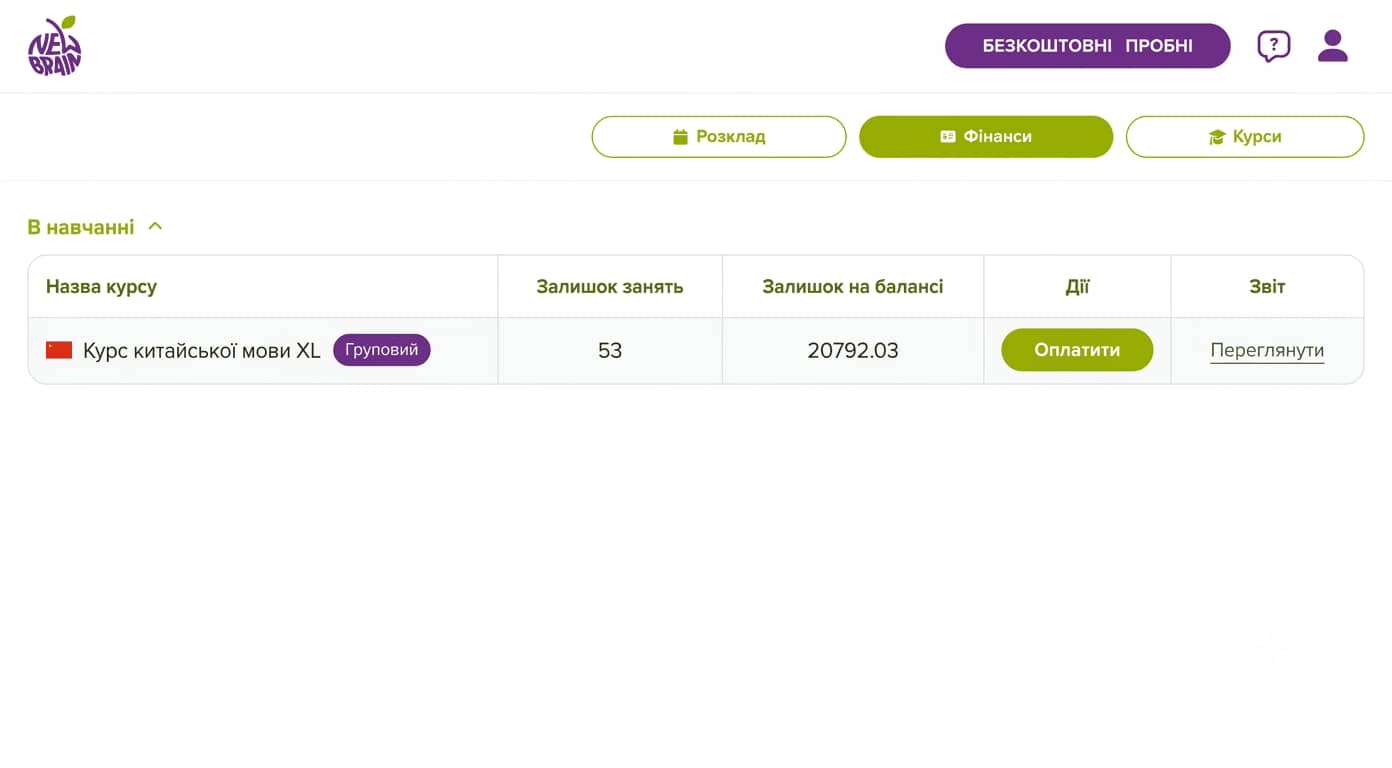Screen dimensions: 1392x768
Task: Open the Переглянути report link
Action: [1267, 351]
